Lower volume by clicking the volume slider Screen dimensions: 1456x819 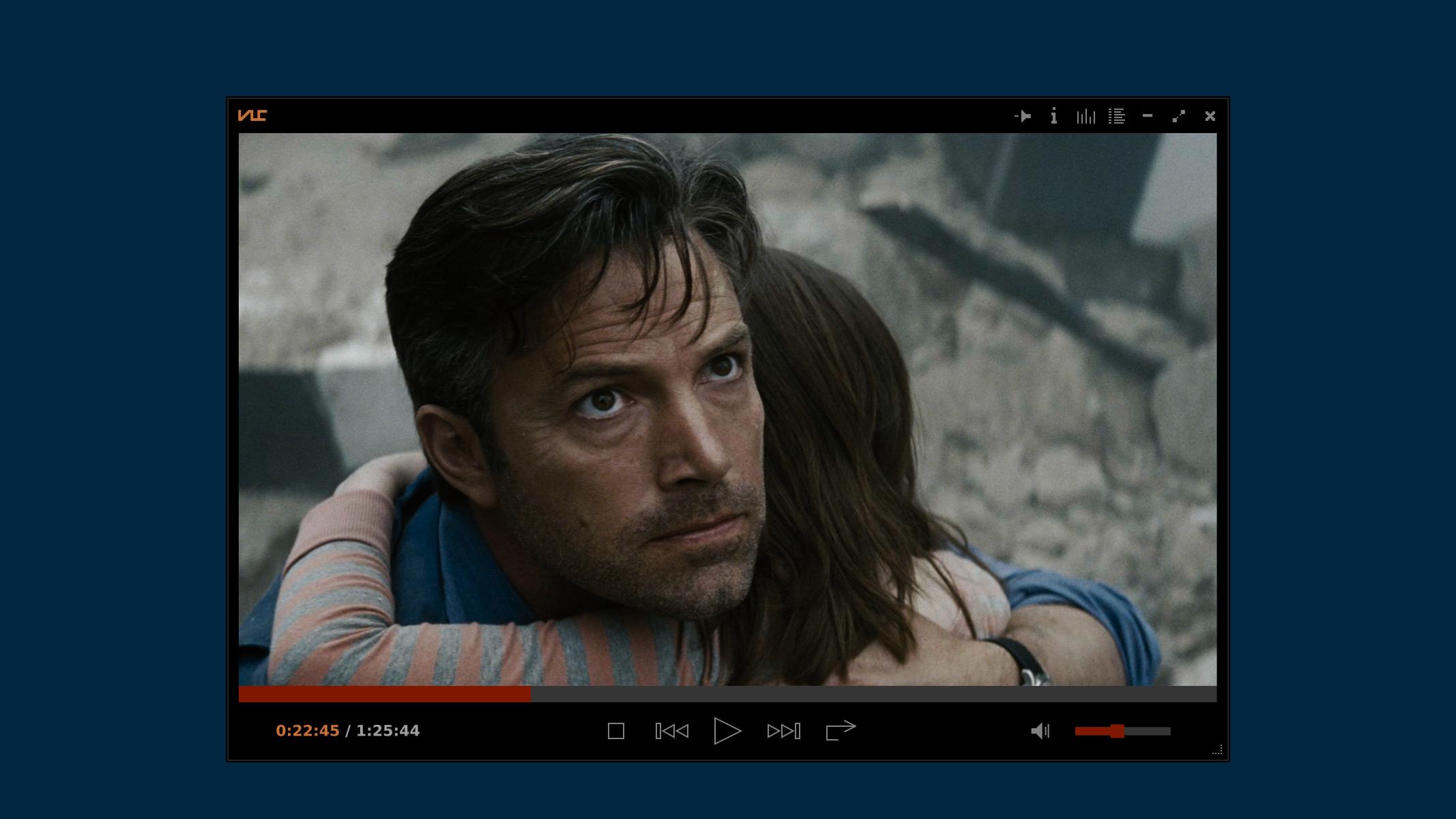click(x=1092, y=730)
